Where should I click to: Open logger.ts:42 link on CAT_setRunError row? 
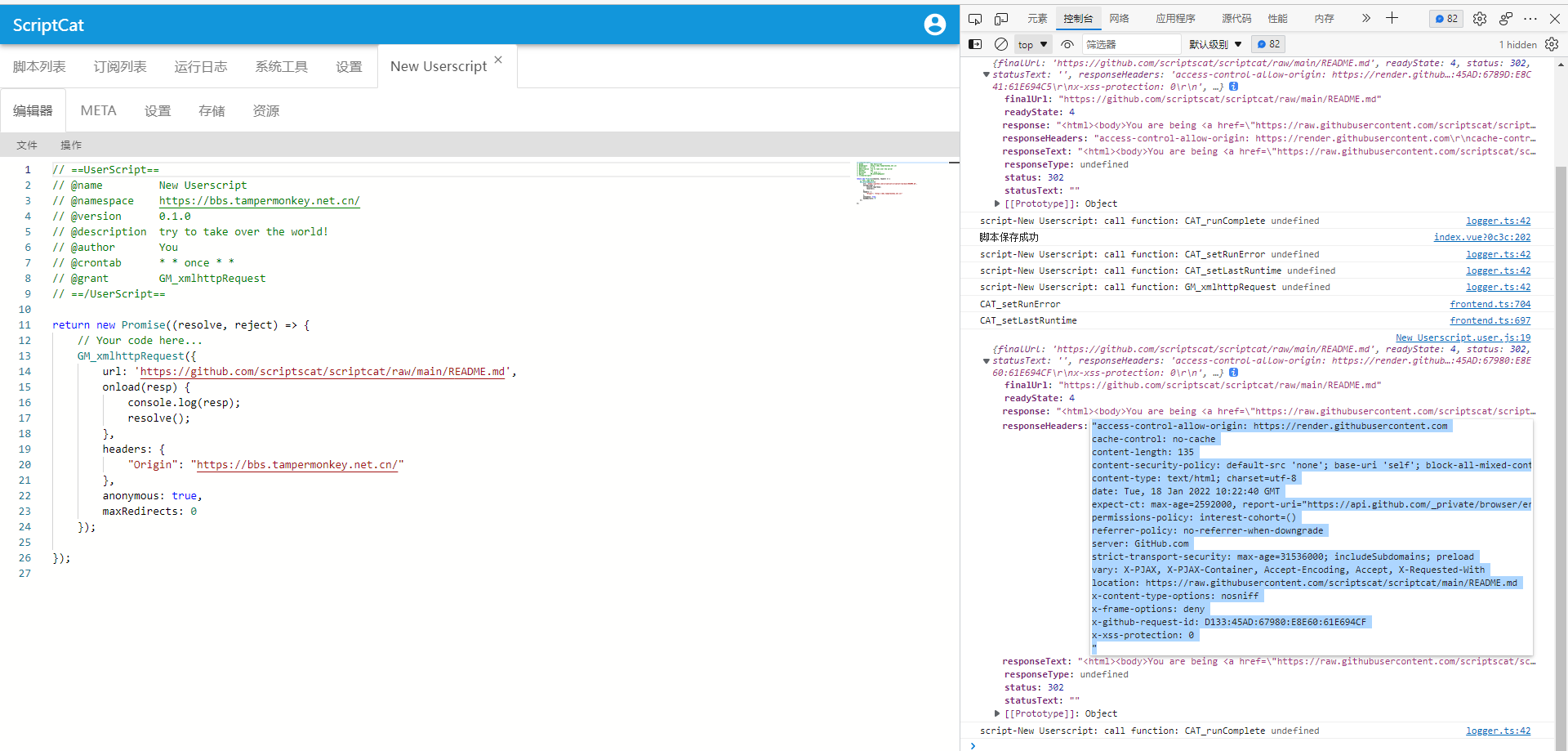1499,254
